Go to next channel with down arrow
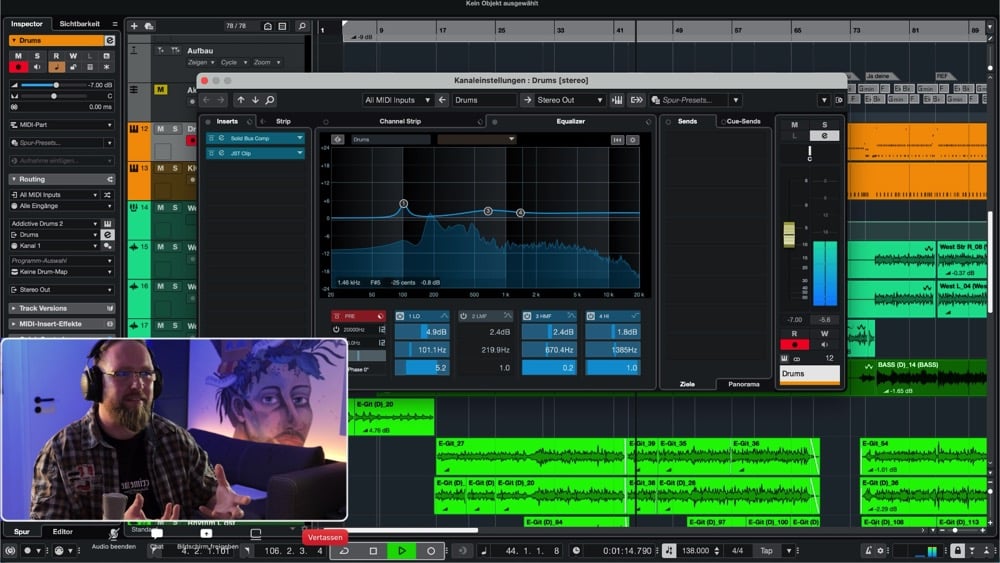 click(x=255, y=100)
